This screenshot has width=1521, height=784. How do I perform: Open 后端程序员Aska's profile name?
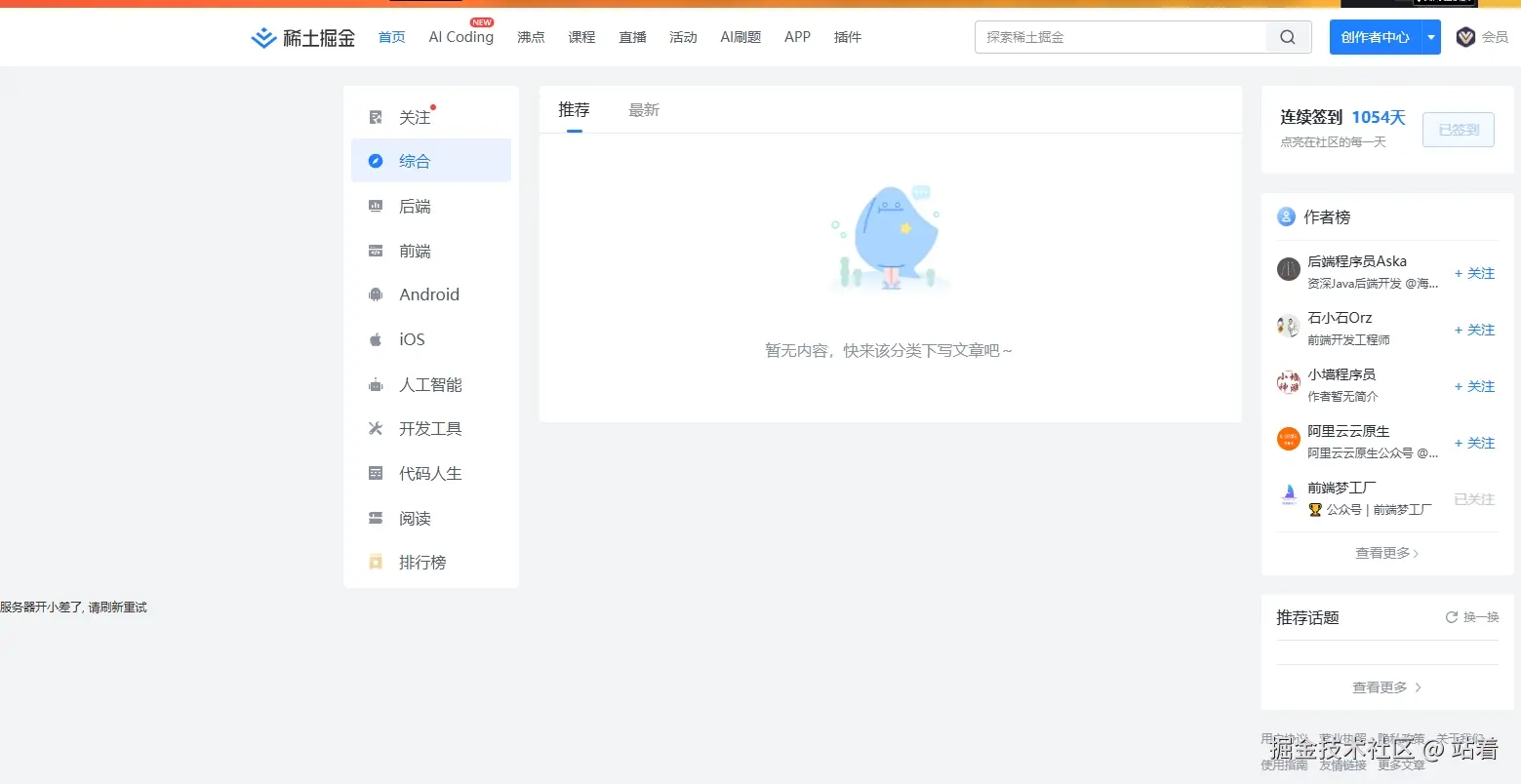(x=1357, y=261)
